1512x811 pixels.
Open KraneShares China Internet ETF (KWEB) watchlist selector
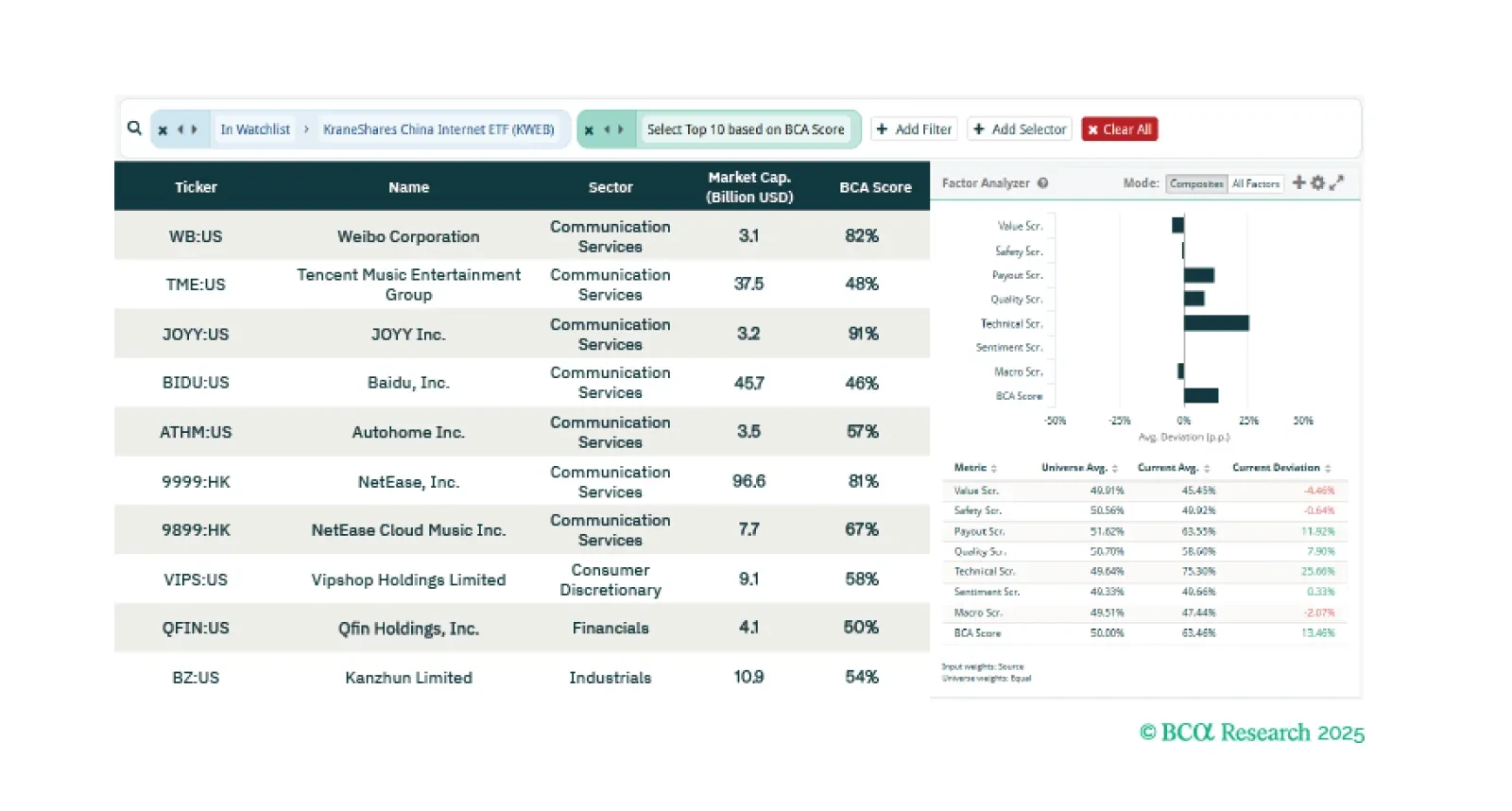click(x=438, y=129)
